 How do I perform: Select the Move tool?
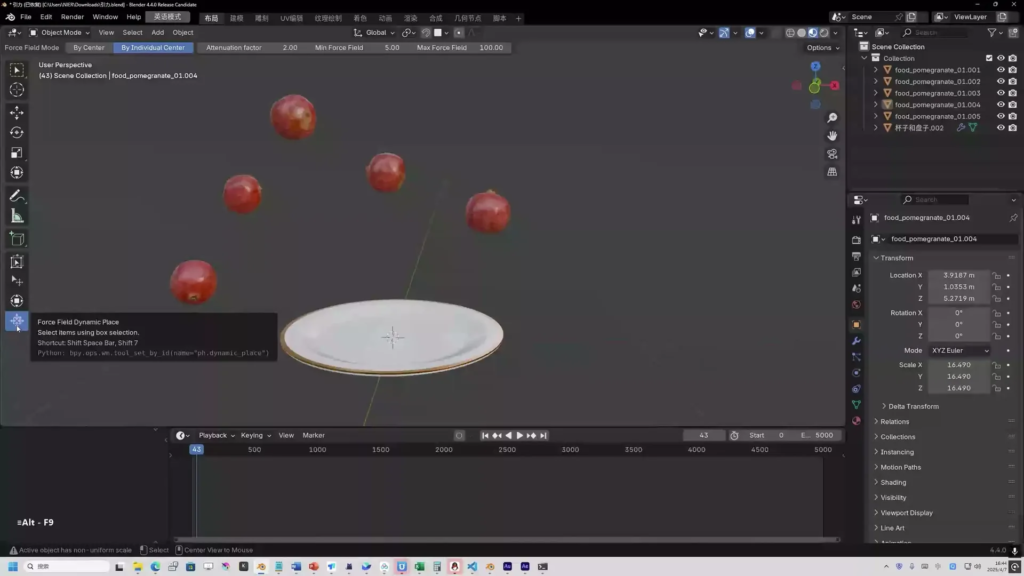tap(17, 113)
